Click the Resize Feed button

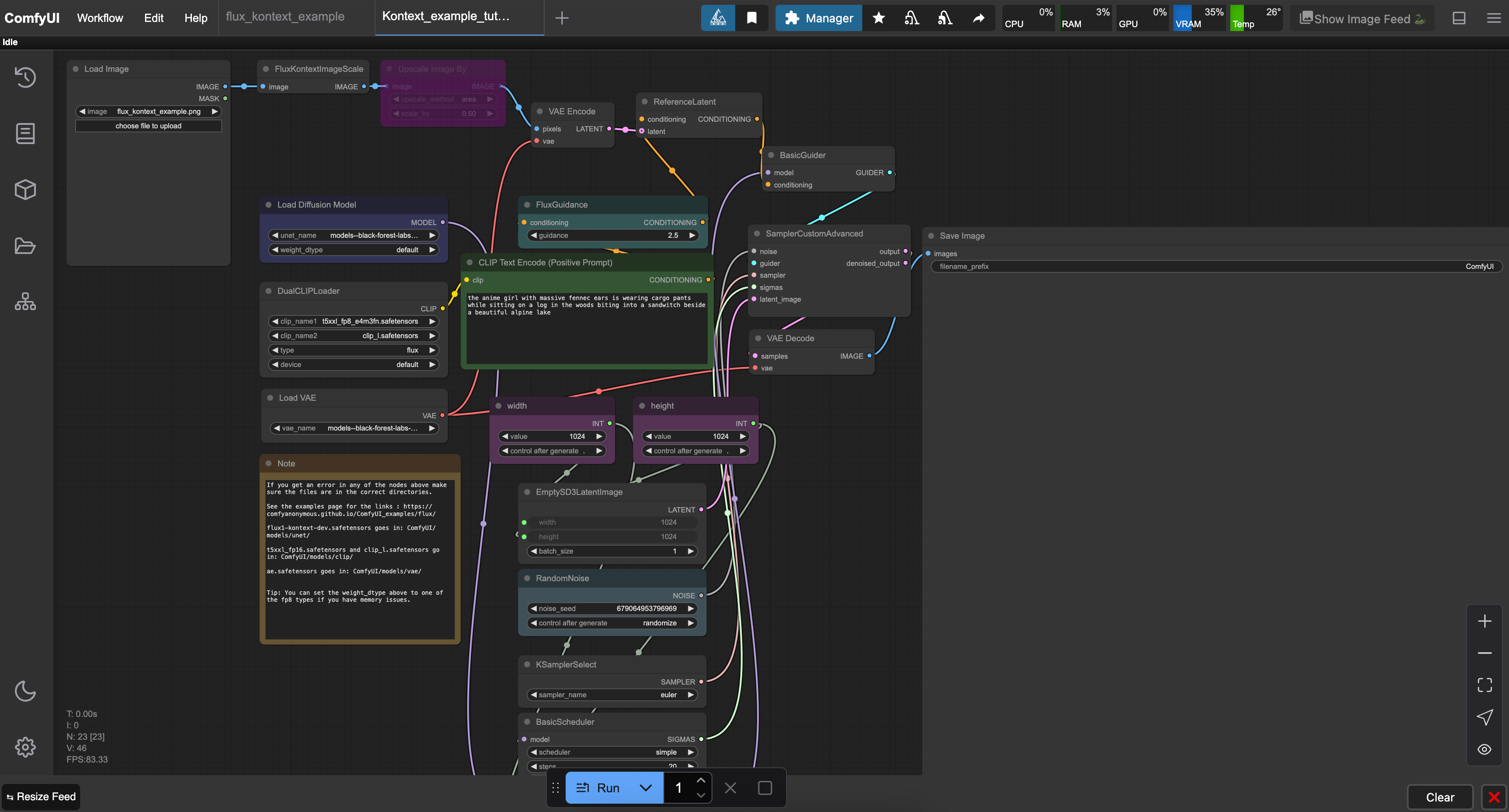click(x=41, y=797)
